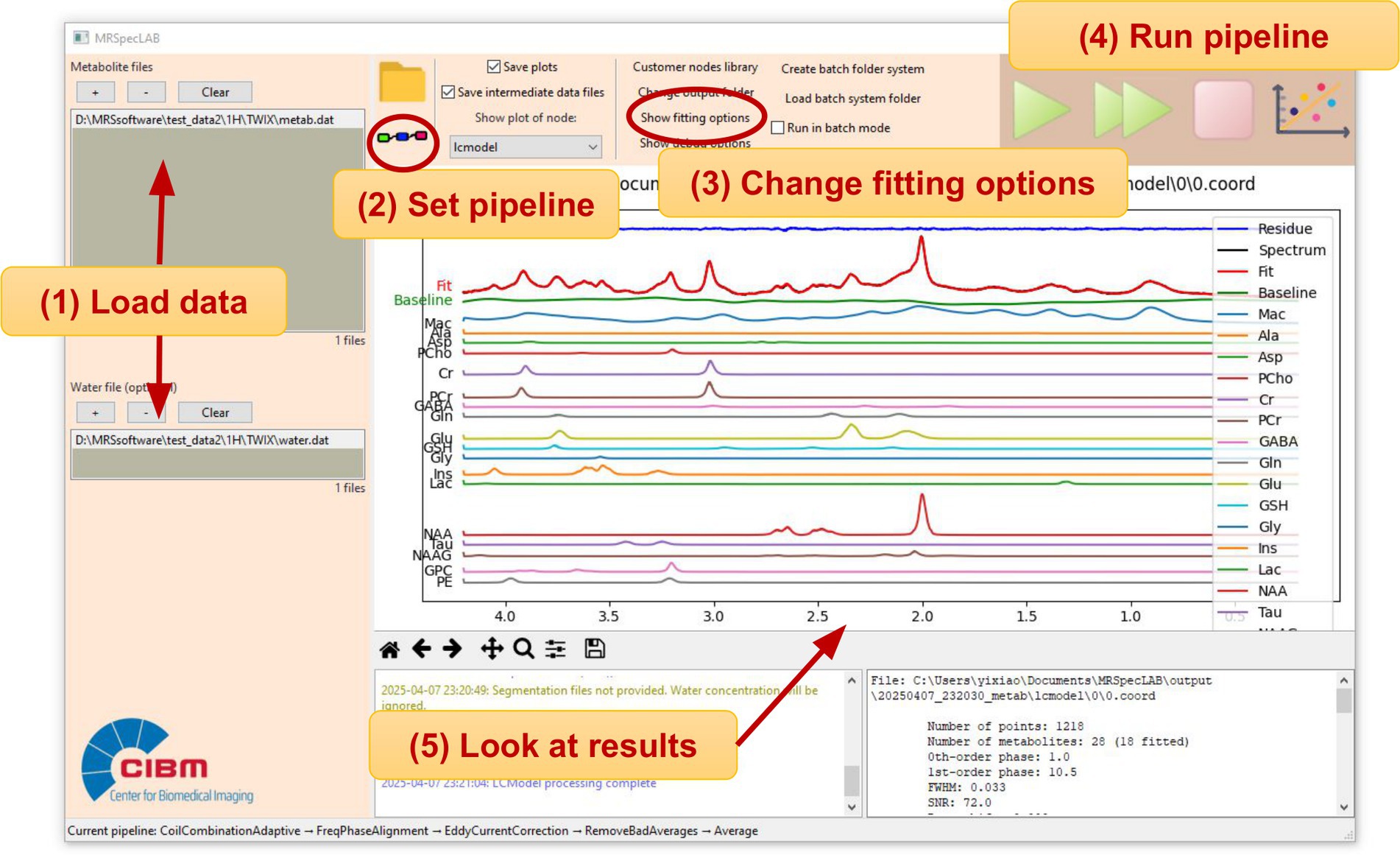Click the MRSpecLAB window title icon

pyautogui.click(x=81, y=38)
